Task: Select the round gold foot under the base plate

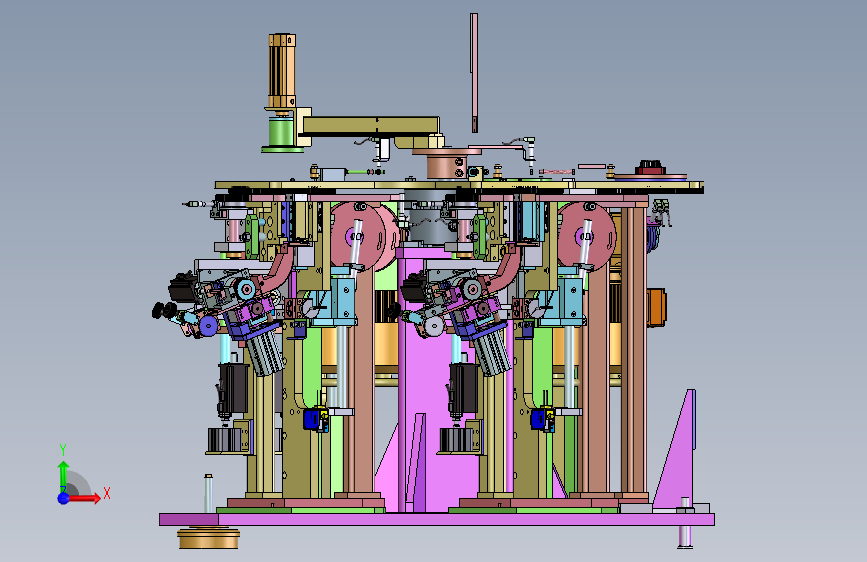Action: (x=208, y=539)
